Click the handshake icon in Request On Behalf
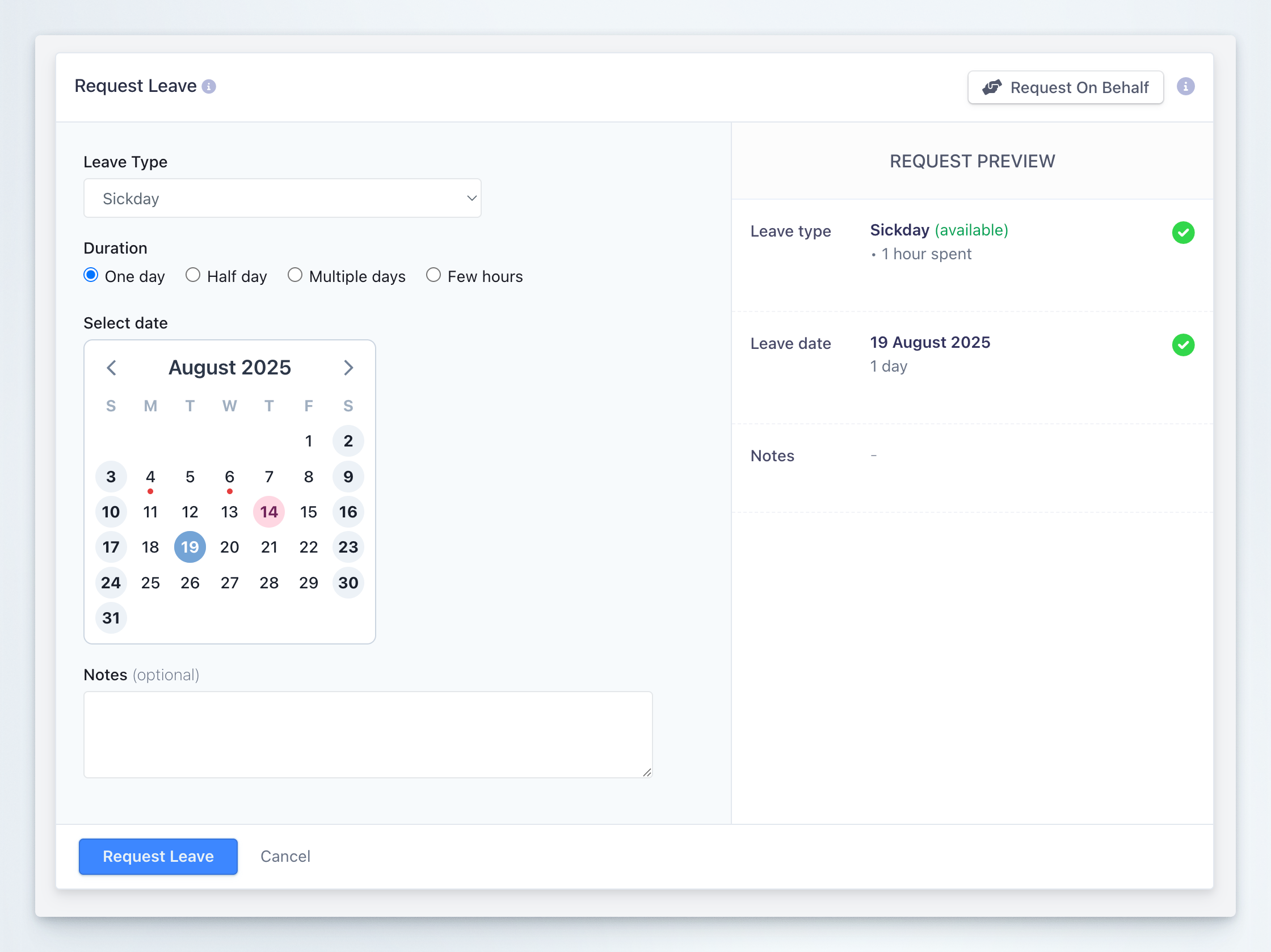 991,87
